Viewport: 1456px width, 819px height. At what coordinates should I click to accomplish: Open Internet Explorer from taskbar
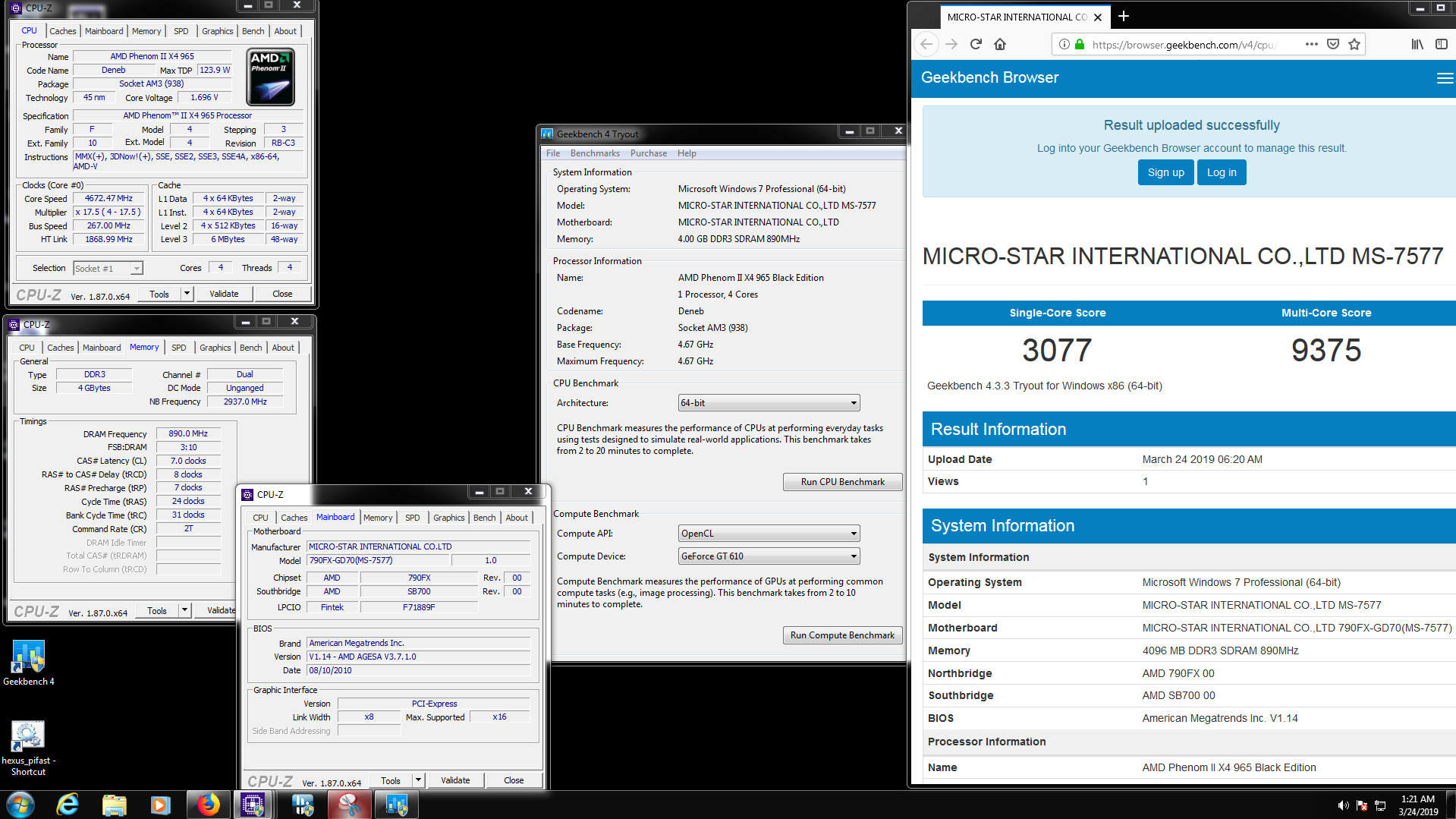(x=68, y=805)
